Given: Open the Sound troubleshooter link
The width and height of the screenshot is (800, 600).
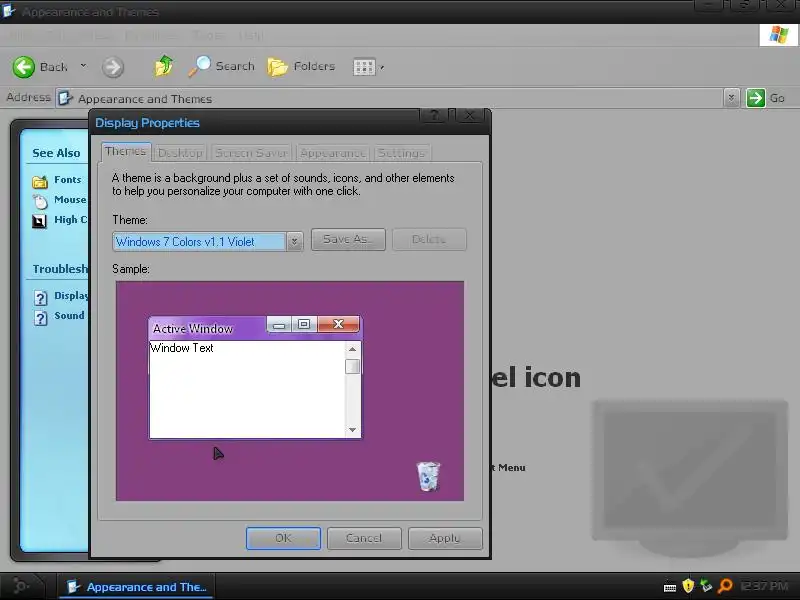Looking at the screenshot, I should [69, 315].
